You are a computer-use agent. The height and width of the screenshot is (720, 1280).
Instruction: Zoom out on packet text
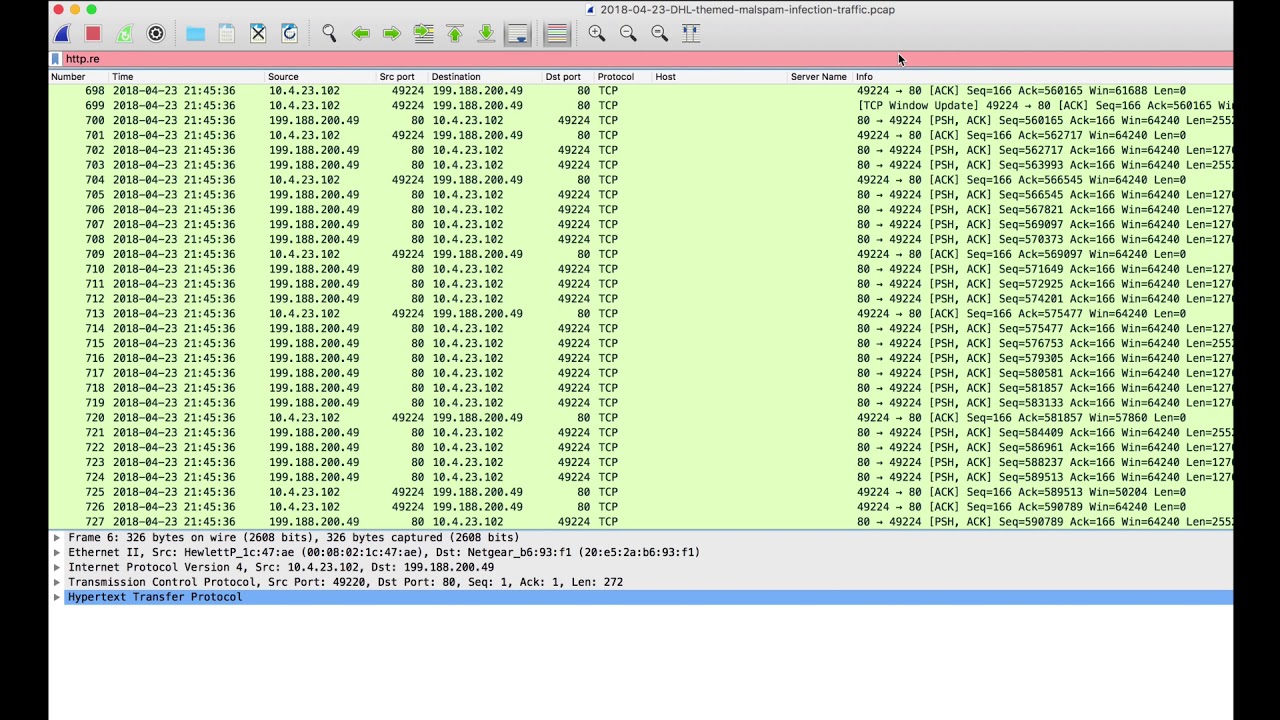pyautogui.click(x=628, y=33)
